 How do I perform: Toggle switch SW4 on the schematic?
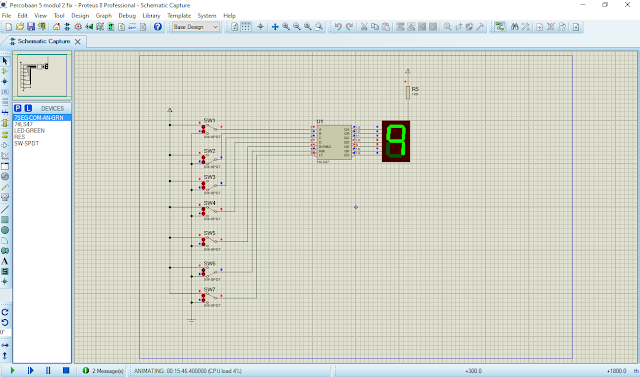pos(210,211)
